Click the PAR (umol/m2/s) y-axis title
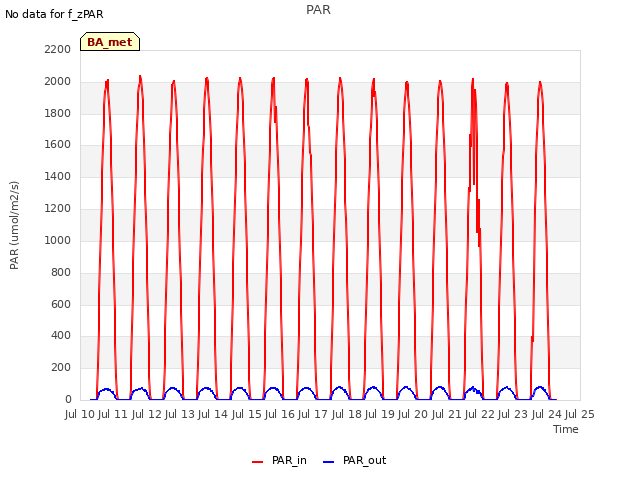The height and width of the screenshot is (480, 640). pyautogui.click(x=14, y=225)
